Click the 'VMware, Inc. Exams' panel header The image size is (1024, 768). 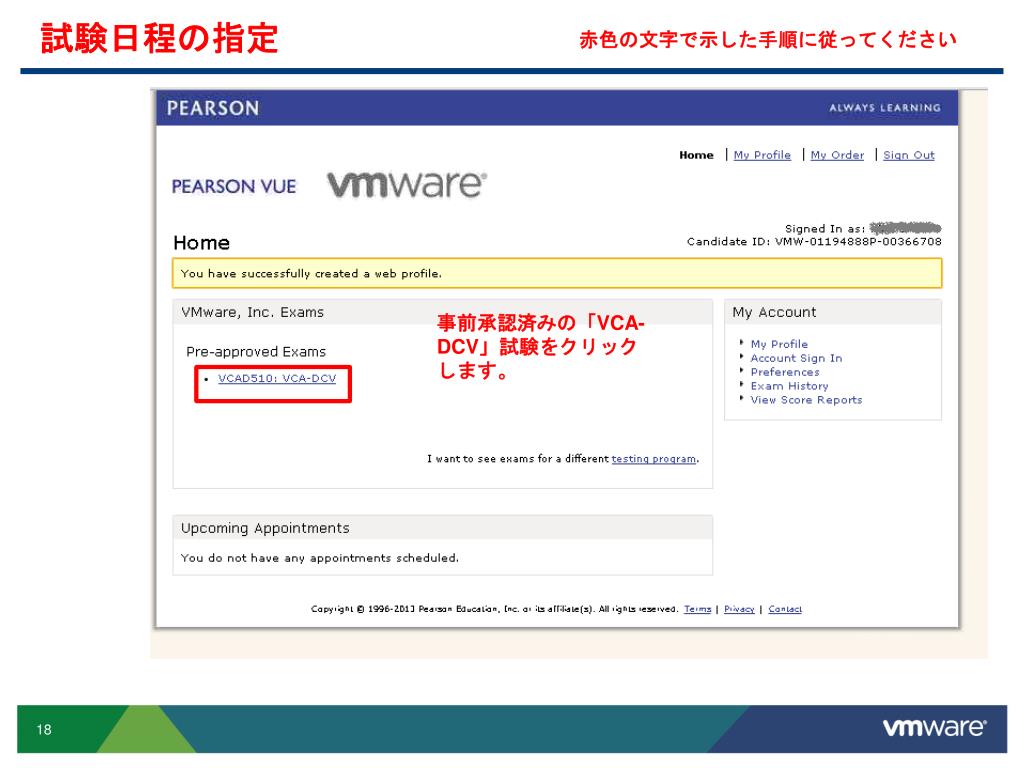(442, 312)
